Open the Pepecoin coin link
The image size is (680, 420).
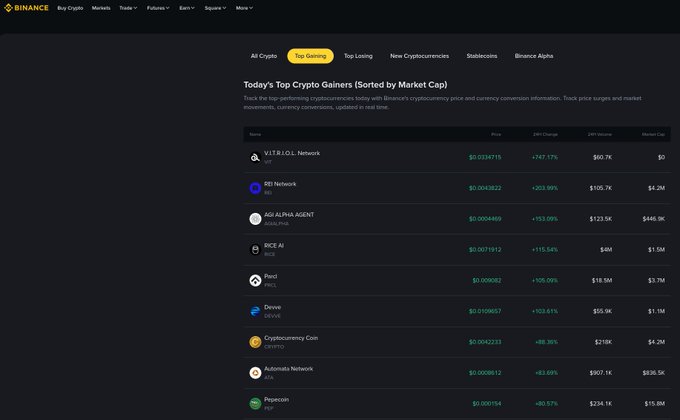coord(276,400)
